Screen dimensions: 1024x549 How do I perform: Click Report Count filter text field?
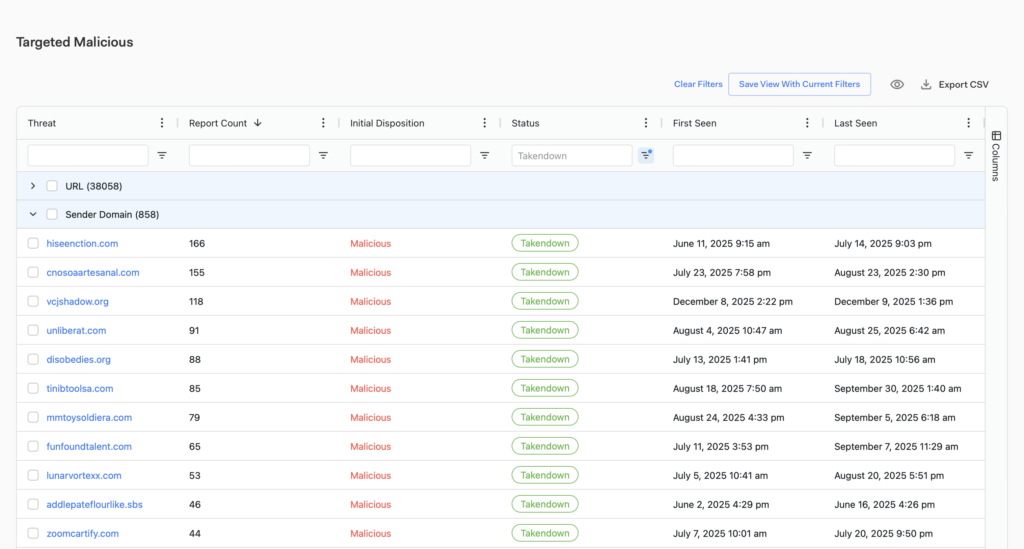coord(249,155)
